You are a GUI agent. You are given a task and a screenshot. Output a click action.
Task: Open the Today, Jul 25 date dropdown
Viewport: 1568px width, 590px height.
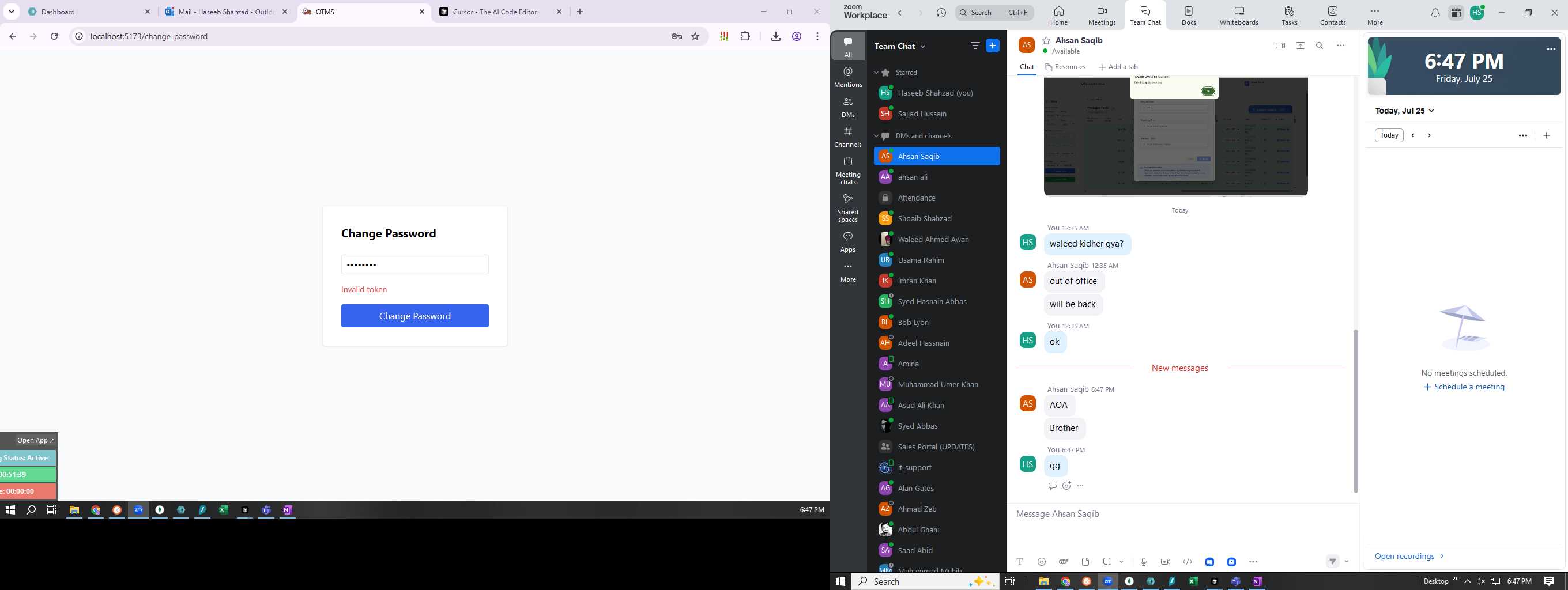tap(1405, 111)
